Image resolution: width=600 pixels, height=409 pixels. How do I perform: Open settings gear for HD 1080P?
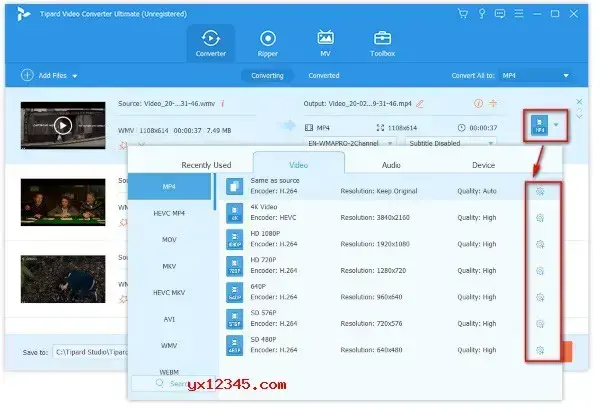point(540,244)
